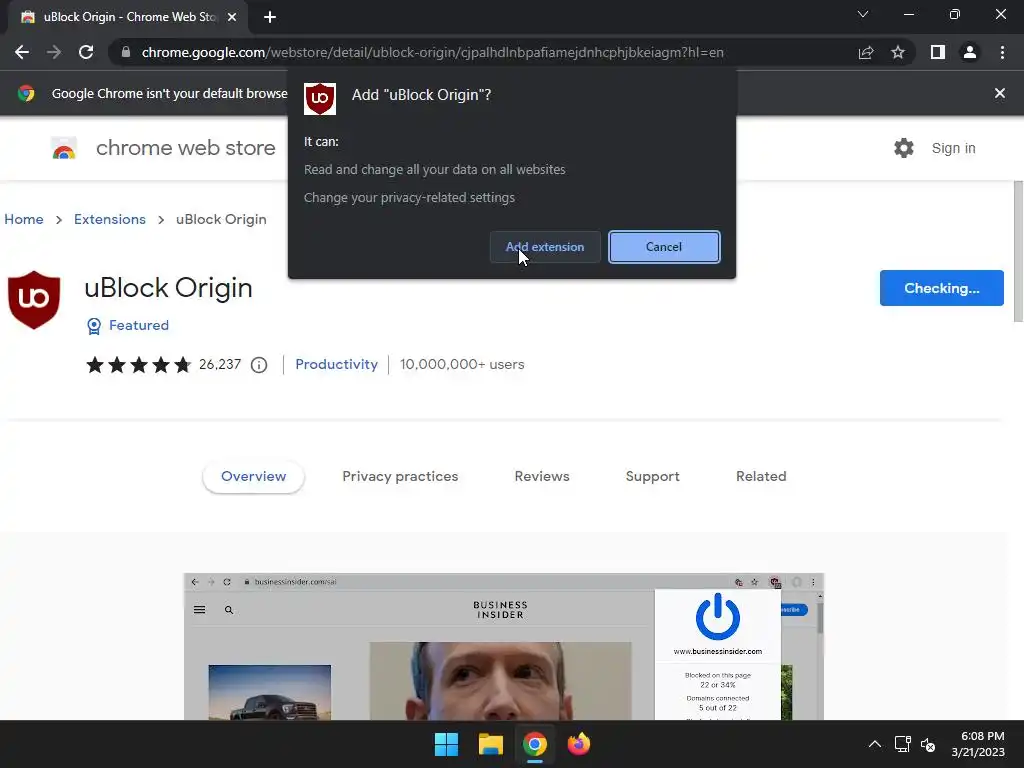Share this page icon in address bar
1024x768 pixels.
866,52
